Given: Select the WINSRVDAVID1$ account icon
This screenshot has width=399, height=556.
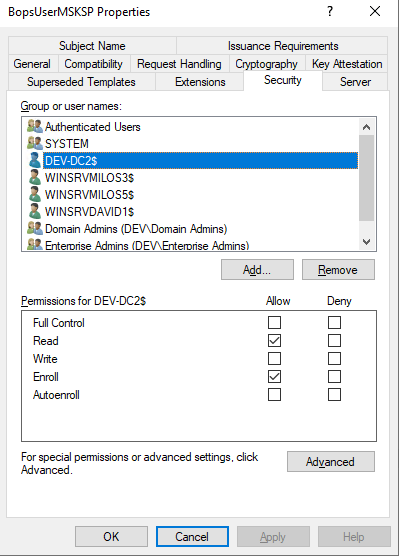Looking at the screenshot, I should [35, 211].
